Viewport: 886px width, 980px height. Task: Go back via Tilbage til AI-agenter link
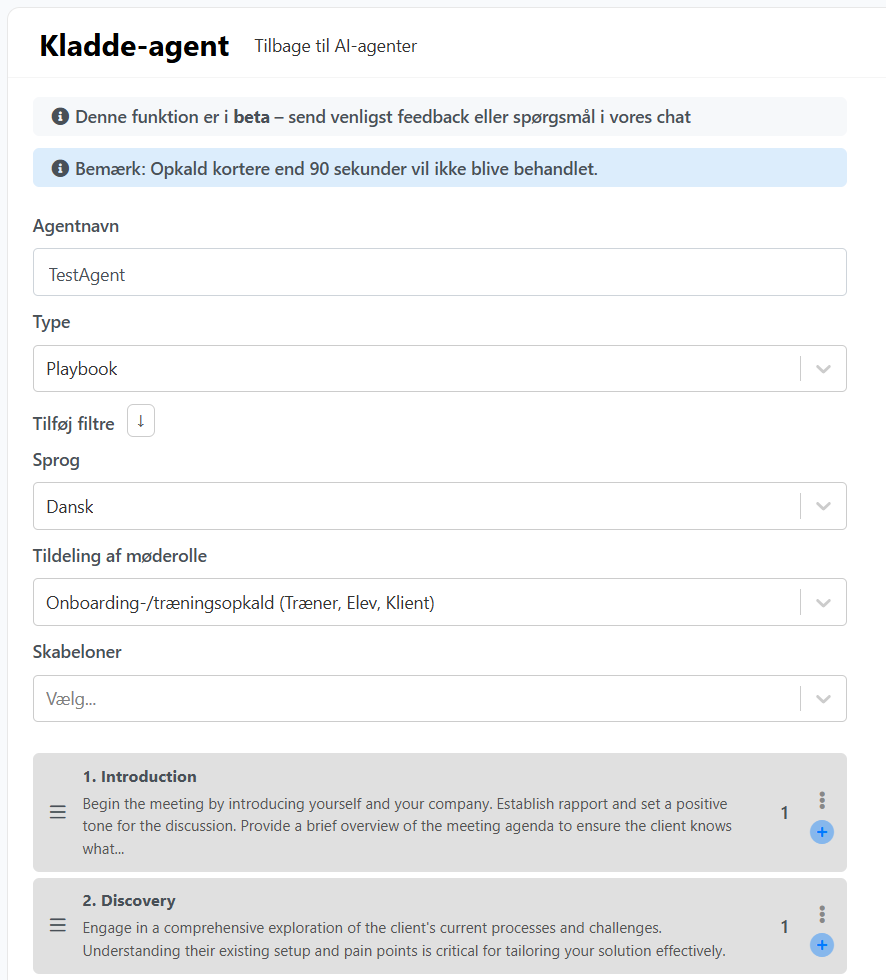point(336,46)
